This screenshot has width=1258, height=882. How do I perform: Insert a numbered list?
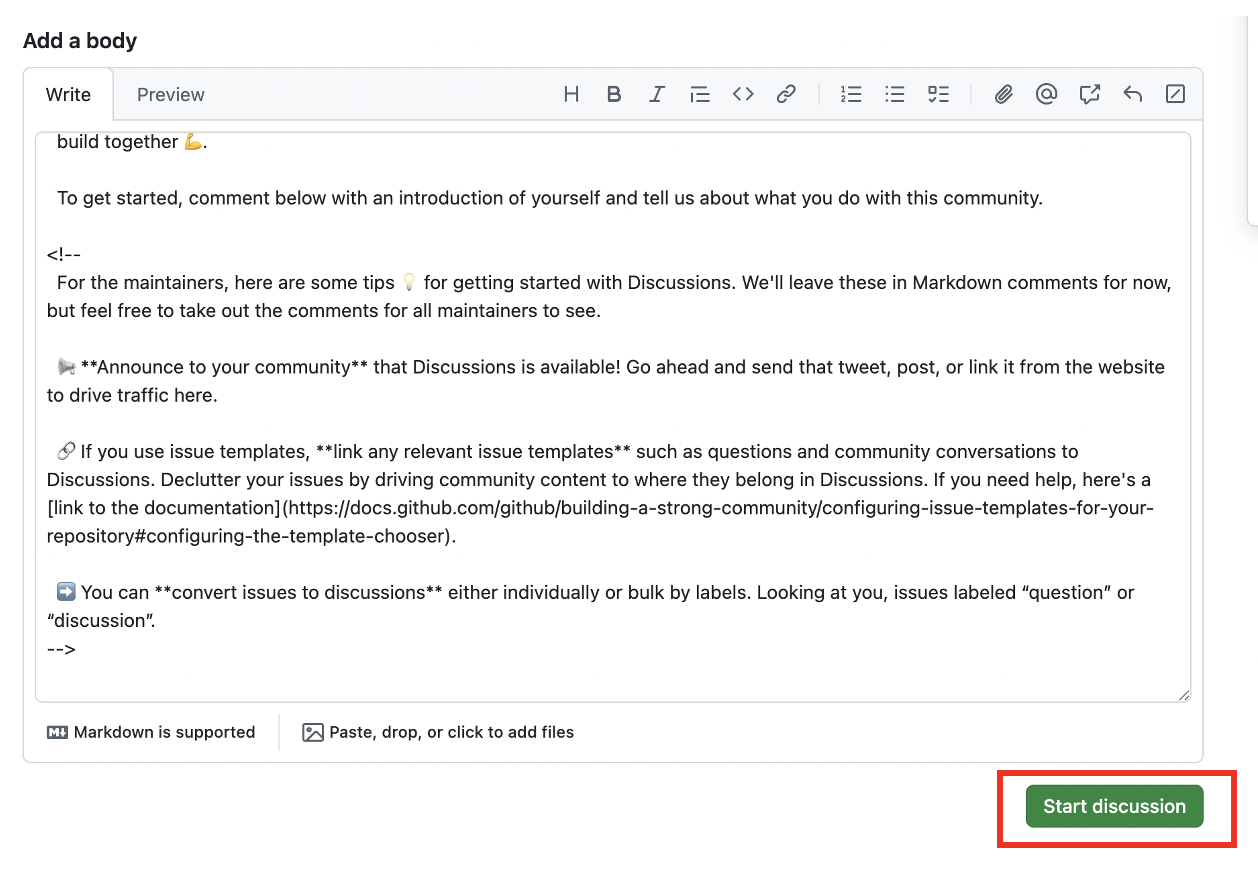coord(851,94)
